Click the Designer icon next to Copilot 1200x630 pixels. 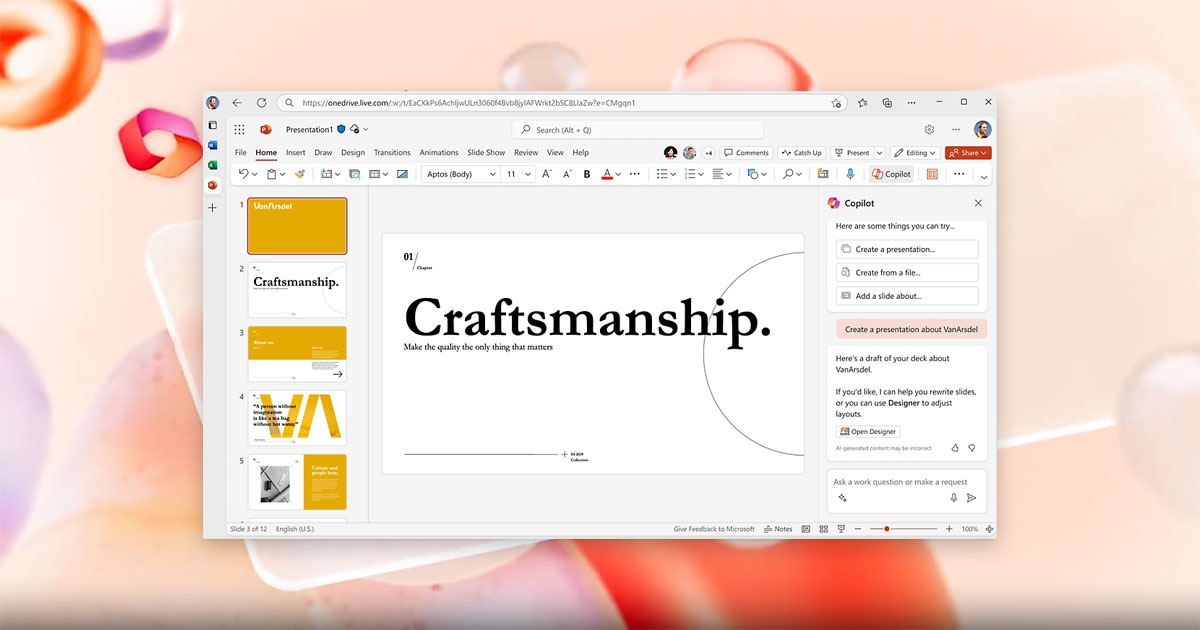pyautogui.click(x=932, y=174)
